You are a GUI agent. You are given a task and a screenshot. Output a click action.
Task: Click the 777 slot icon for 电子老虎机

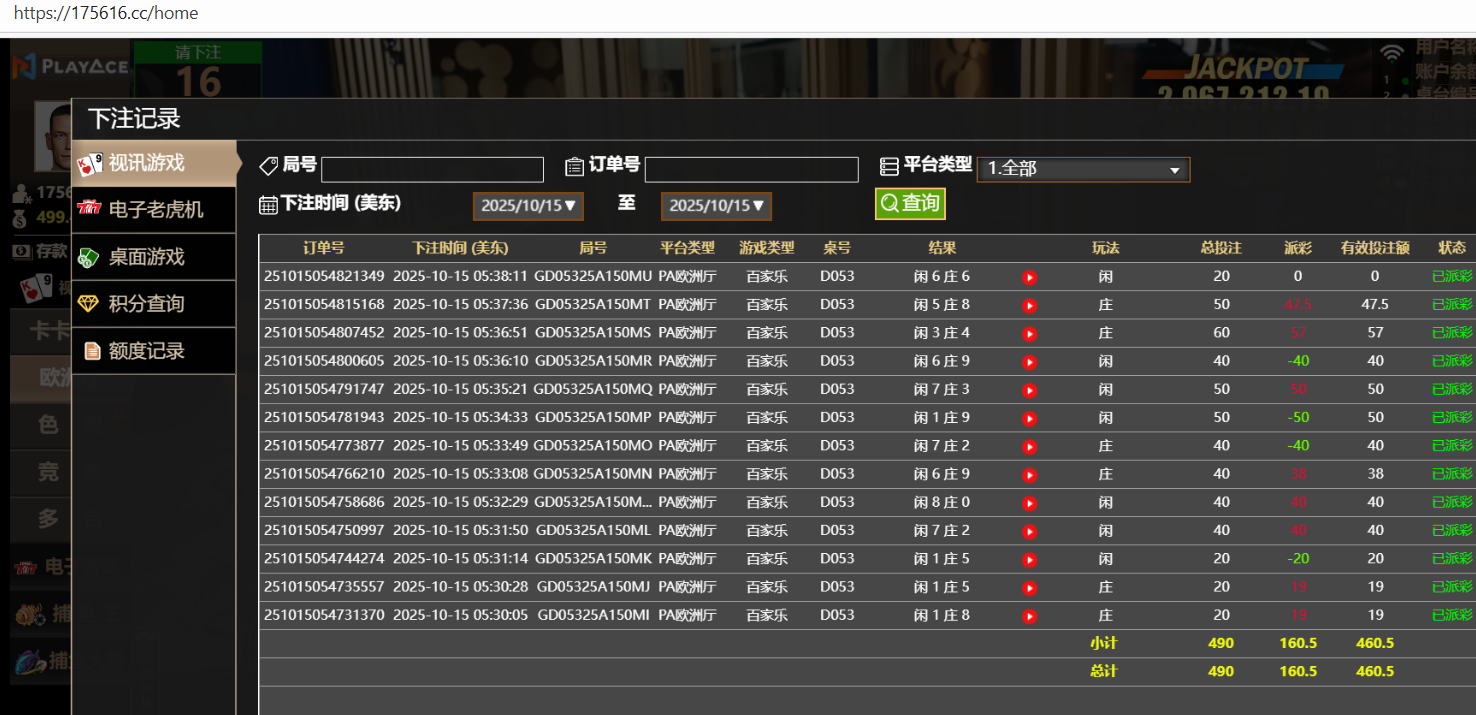pos(89,209)
